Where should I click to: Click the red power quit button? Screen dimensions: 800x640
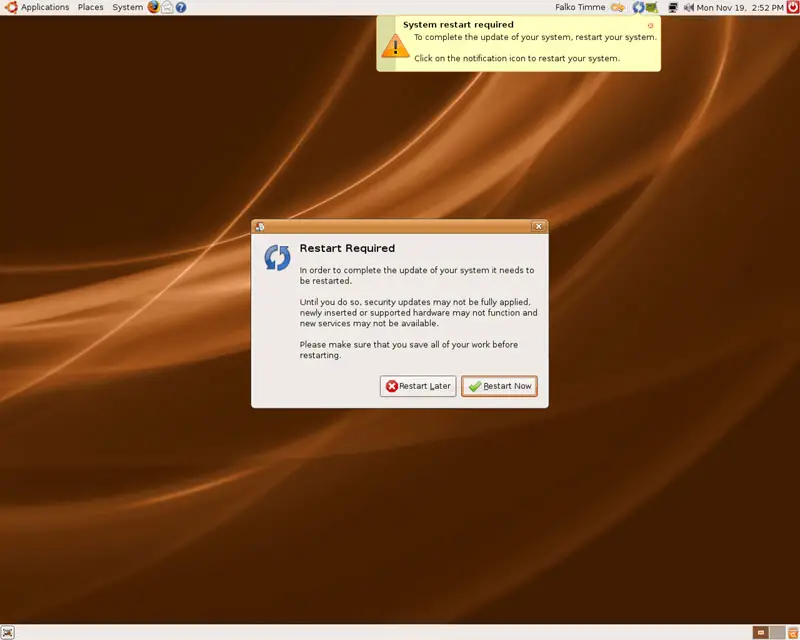[x=792, y=7]
